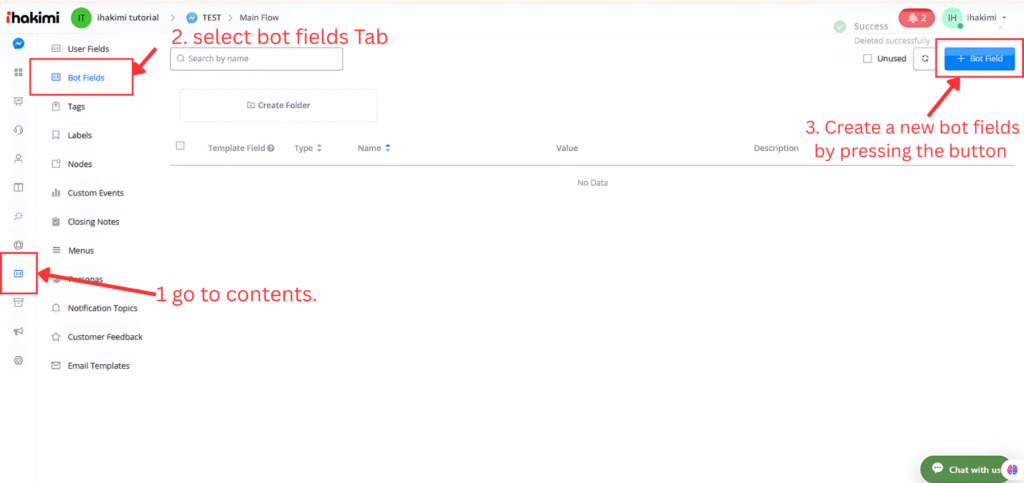The image size is (1024, 483).
Task: Open the megaphone broadcast icon
Action: pos(18,331)
